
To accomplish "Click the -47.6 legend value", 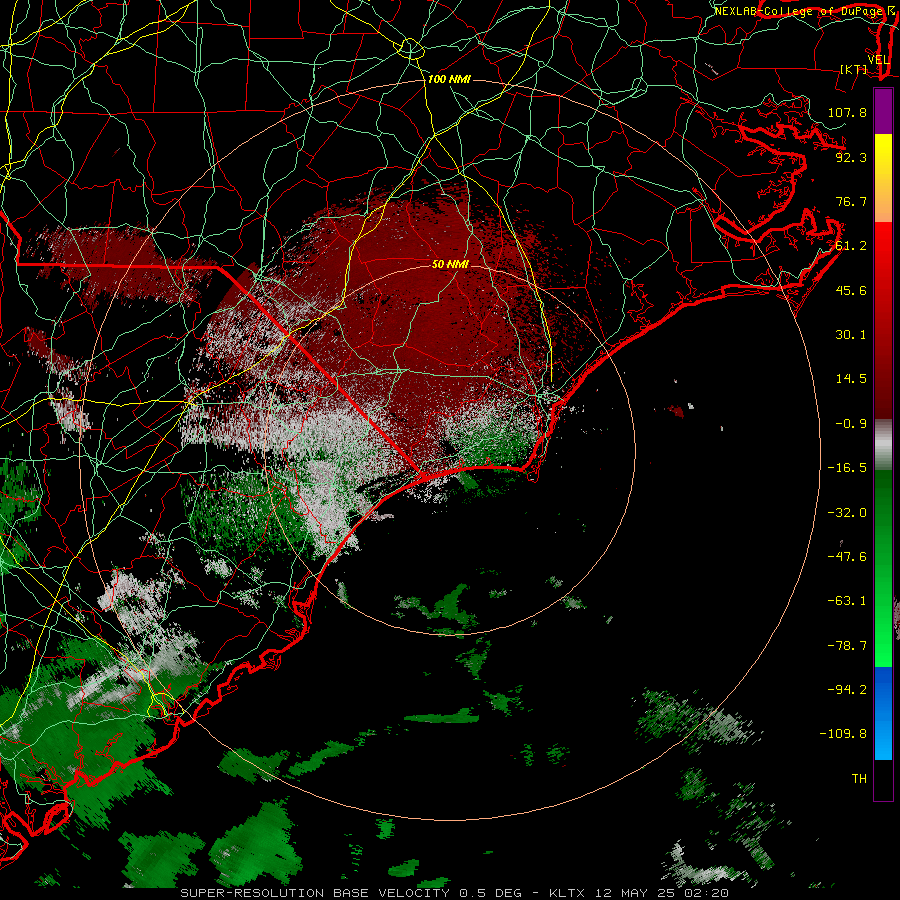I will (x=847, y=557).
